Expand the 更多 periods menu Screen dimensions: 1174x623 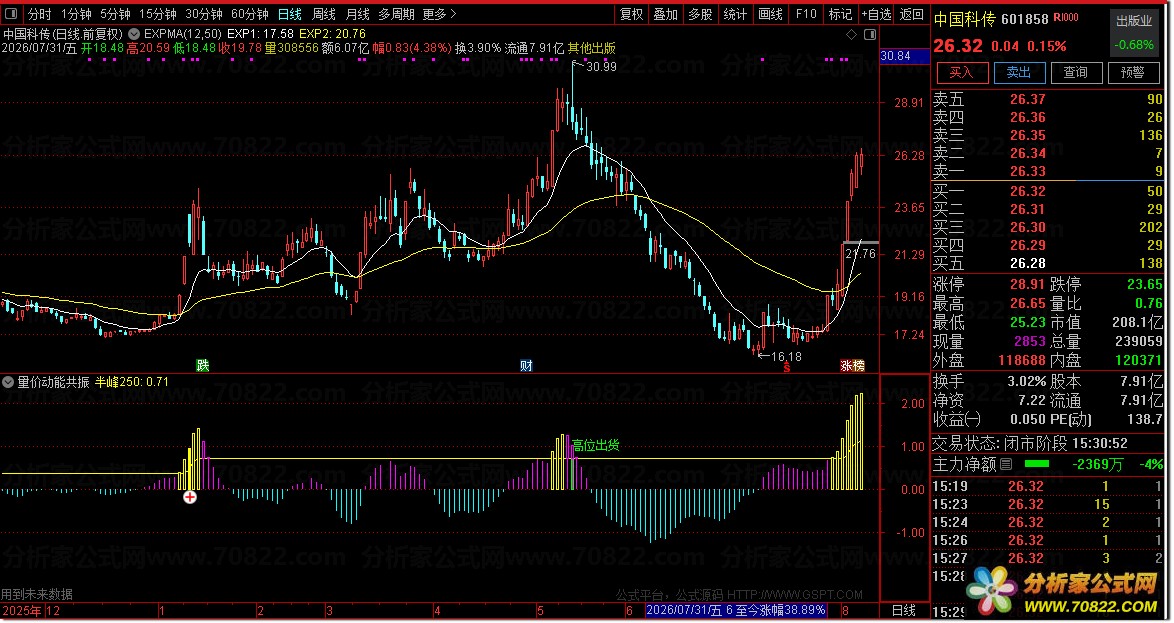439,13
